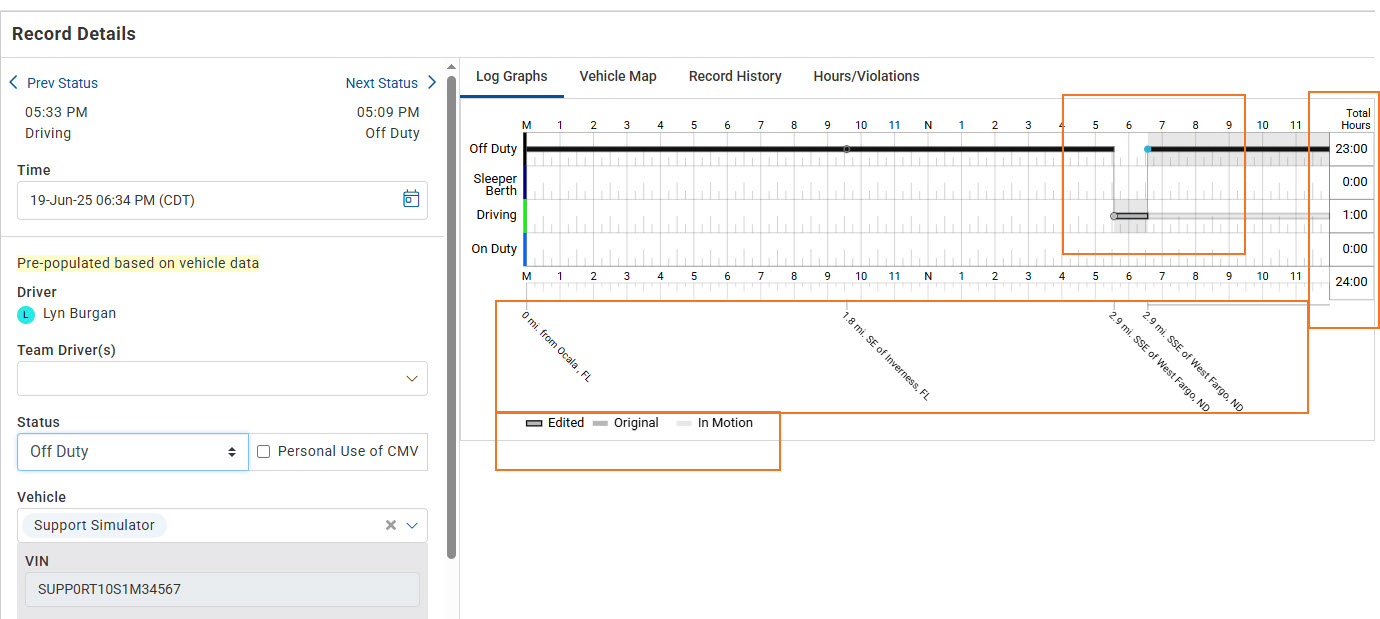The image size is (1380, 619).
Task: Select the gray marker at Driving segment start
Action: pos(1114,216)
